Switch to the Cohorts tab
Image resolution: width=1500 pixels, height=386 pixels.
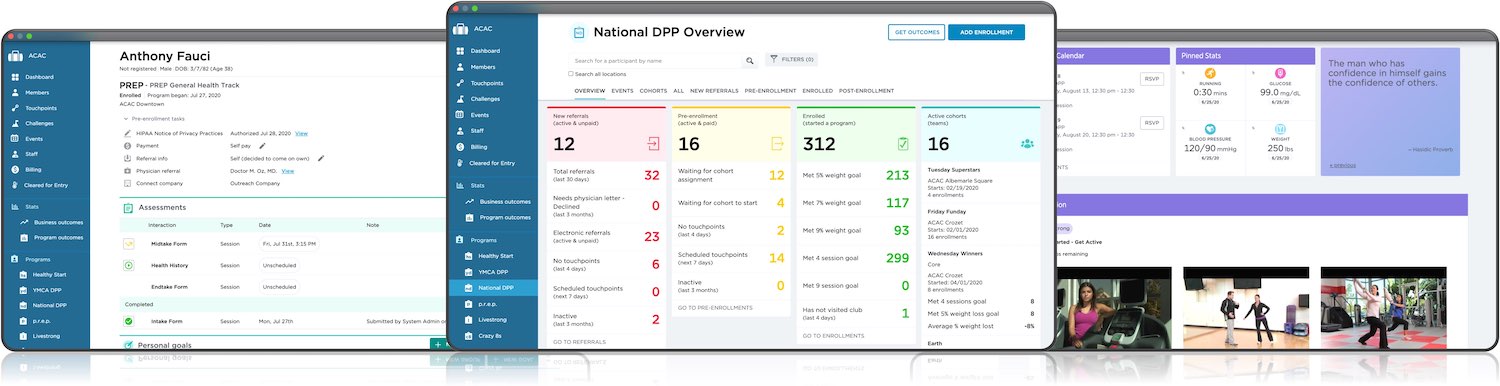tap(653, 91)
